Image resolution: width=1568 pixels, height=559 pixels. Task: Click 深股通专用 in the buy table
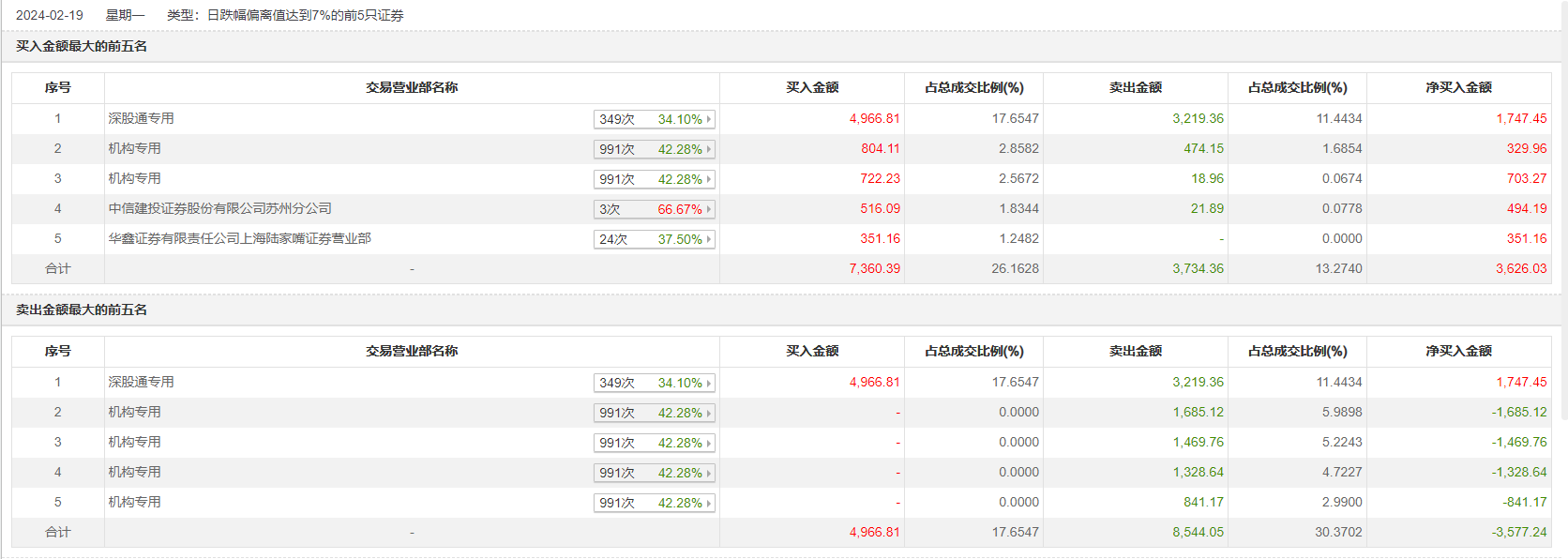pyautogui.click(x=141, y=118)
